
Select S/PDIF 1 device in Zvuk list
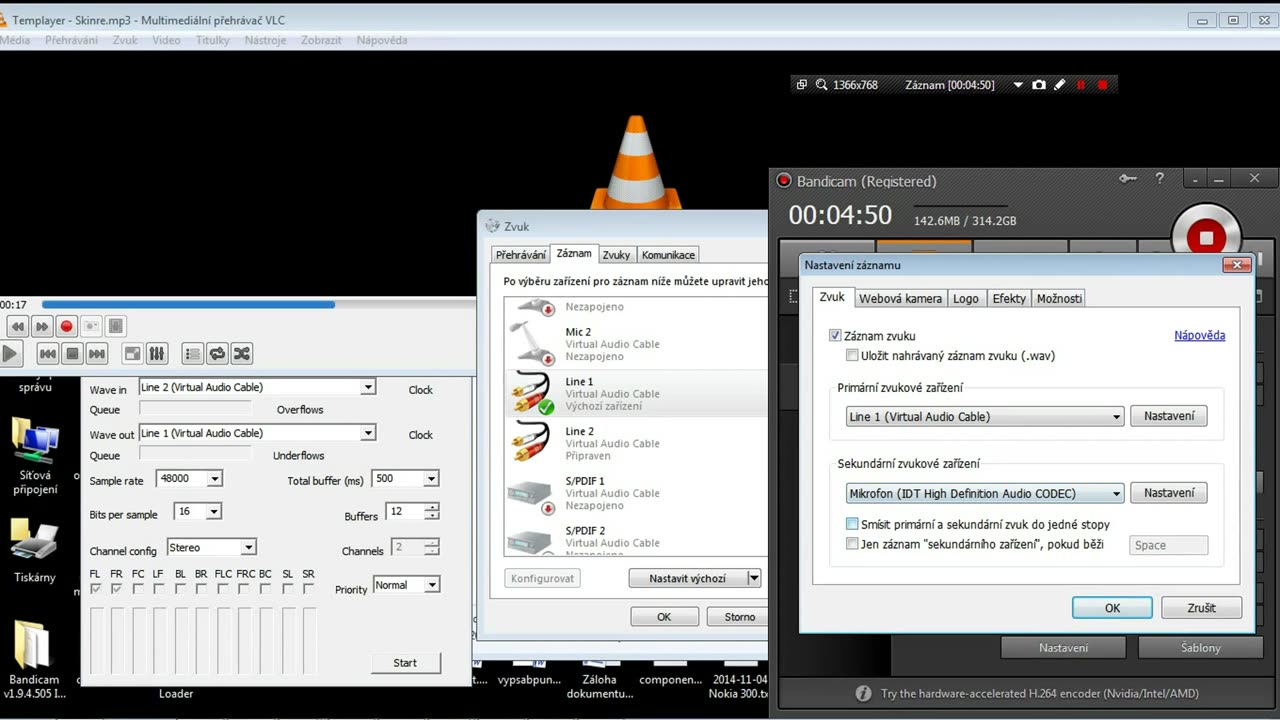point(636,493)
